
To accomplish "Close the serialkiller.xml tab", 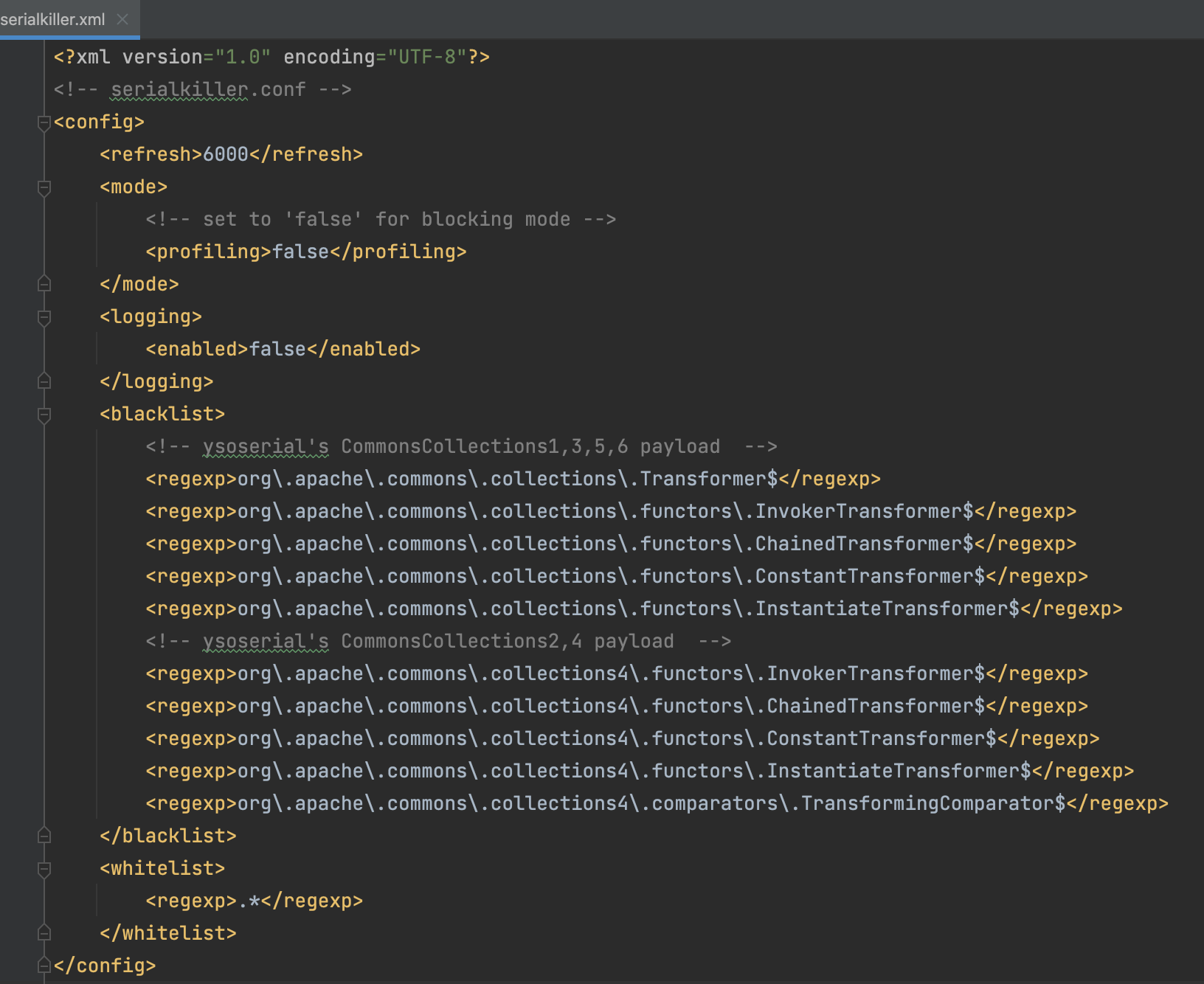I will 122,19.
